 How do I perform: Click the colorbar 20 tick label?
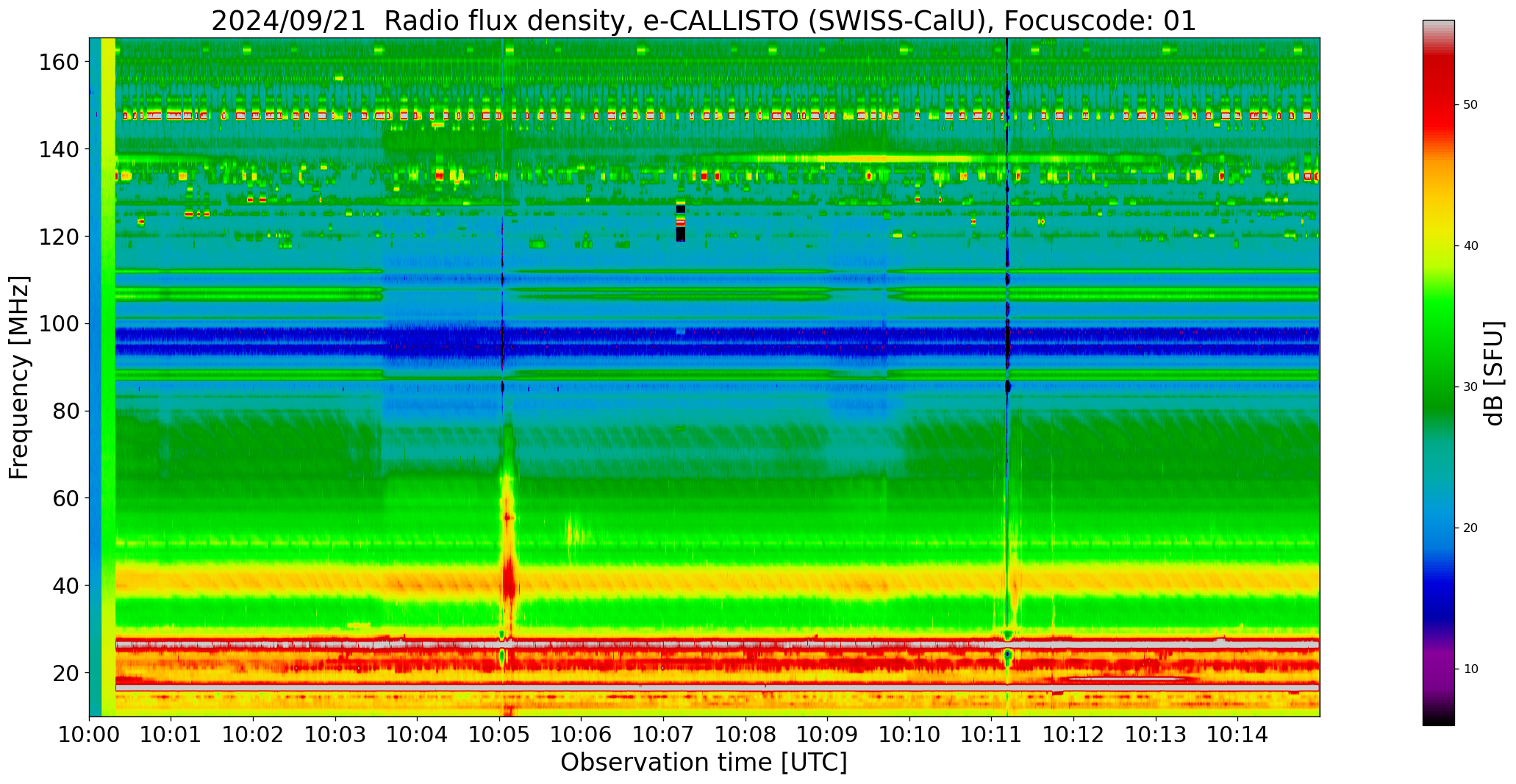1470,528
